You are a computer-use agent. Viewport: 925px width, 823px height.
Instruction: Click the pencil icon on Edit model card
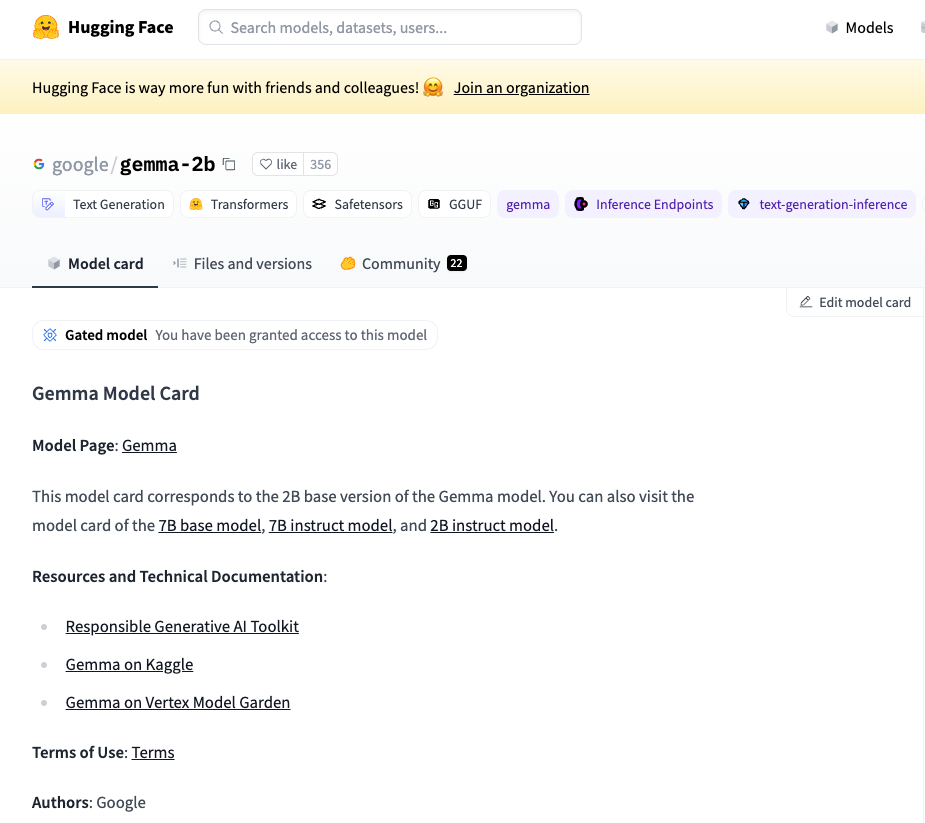806,302
